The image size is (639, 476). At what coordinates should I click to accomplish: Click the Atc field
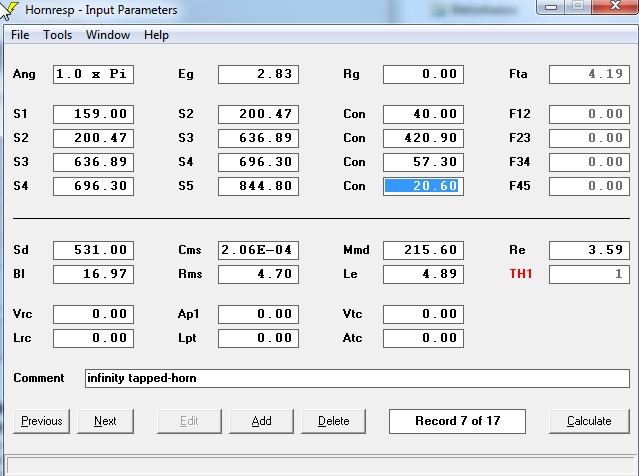423,338
